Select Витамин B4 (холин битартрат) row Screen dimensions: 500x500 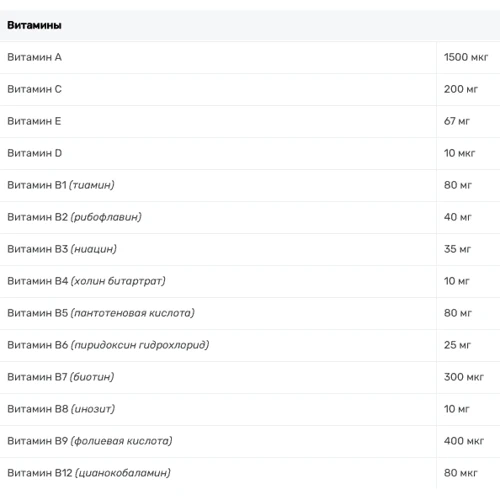[250, 281]
